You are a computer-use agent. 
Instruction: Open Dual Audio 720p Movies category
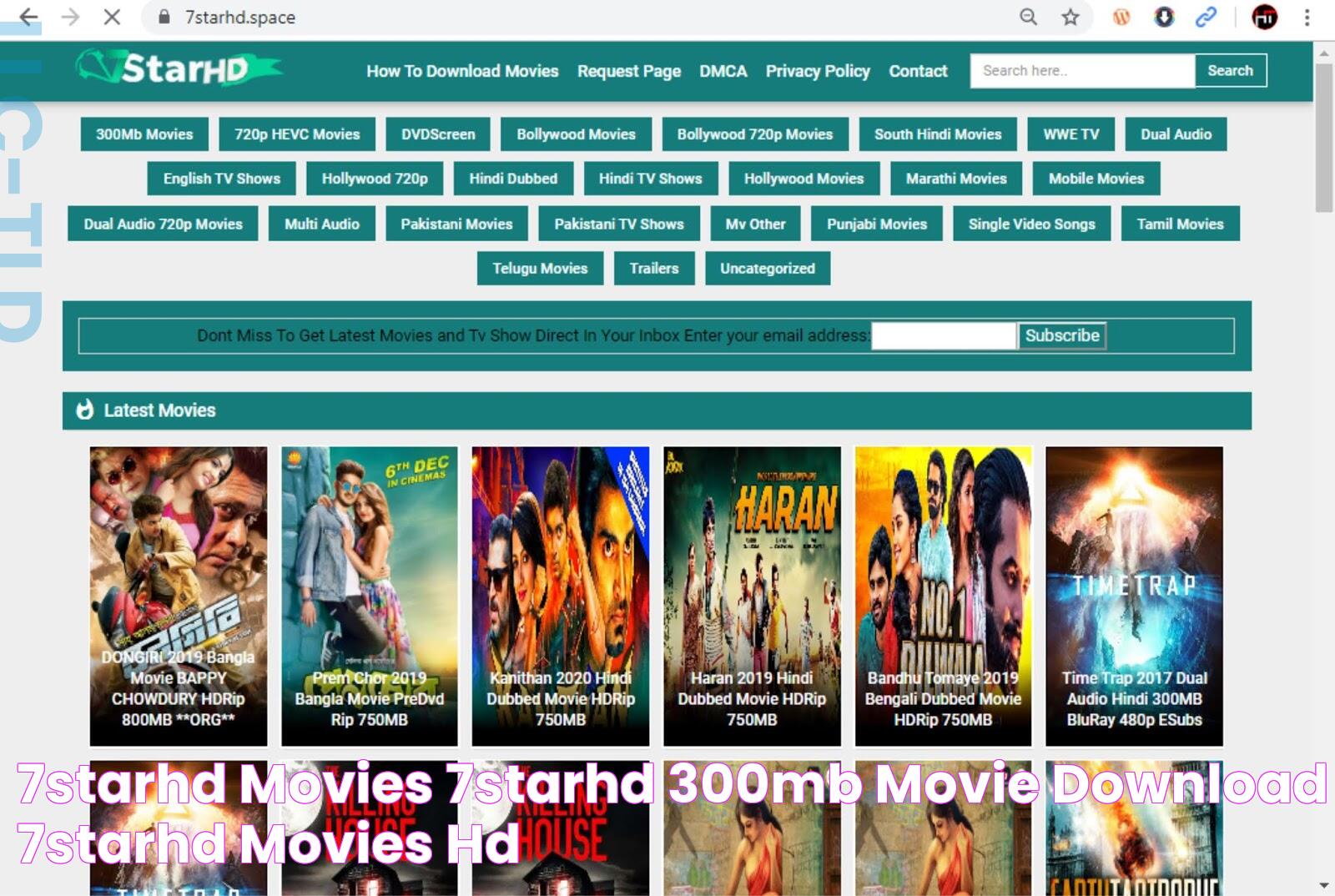[x=163, y=224]
